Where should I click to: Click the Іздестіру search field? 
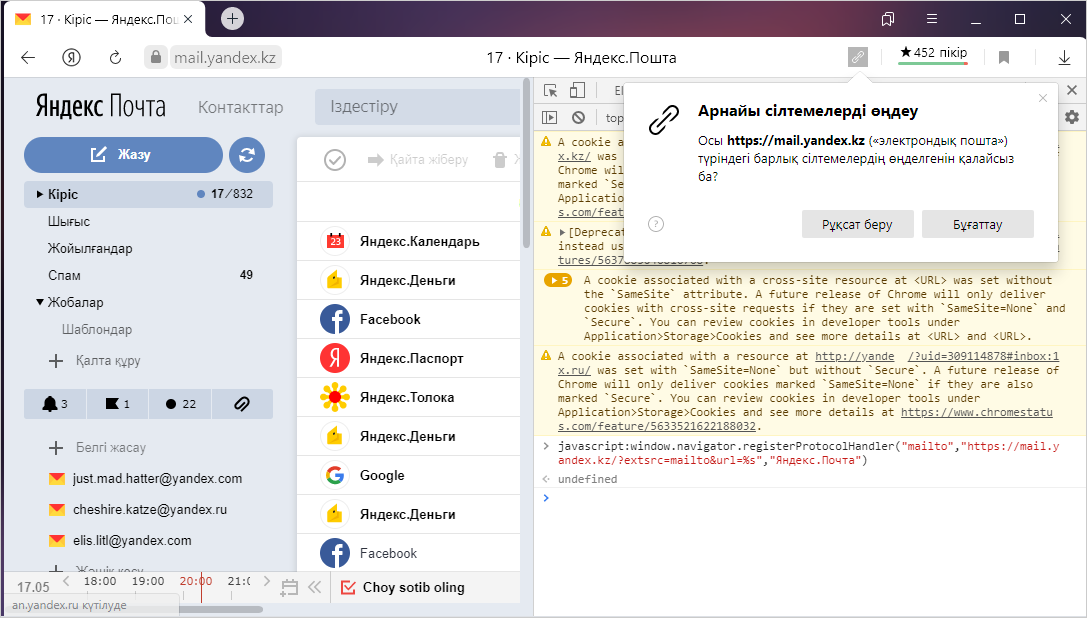click(415, 106)
